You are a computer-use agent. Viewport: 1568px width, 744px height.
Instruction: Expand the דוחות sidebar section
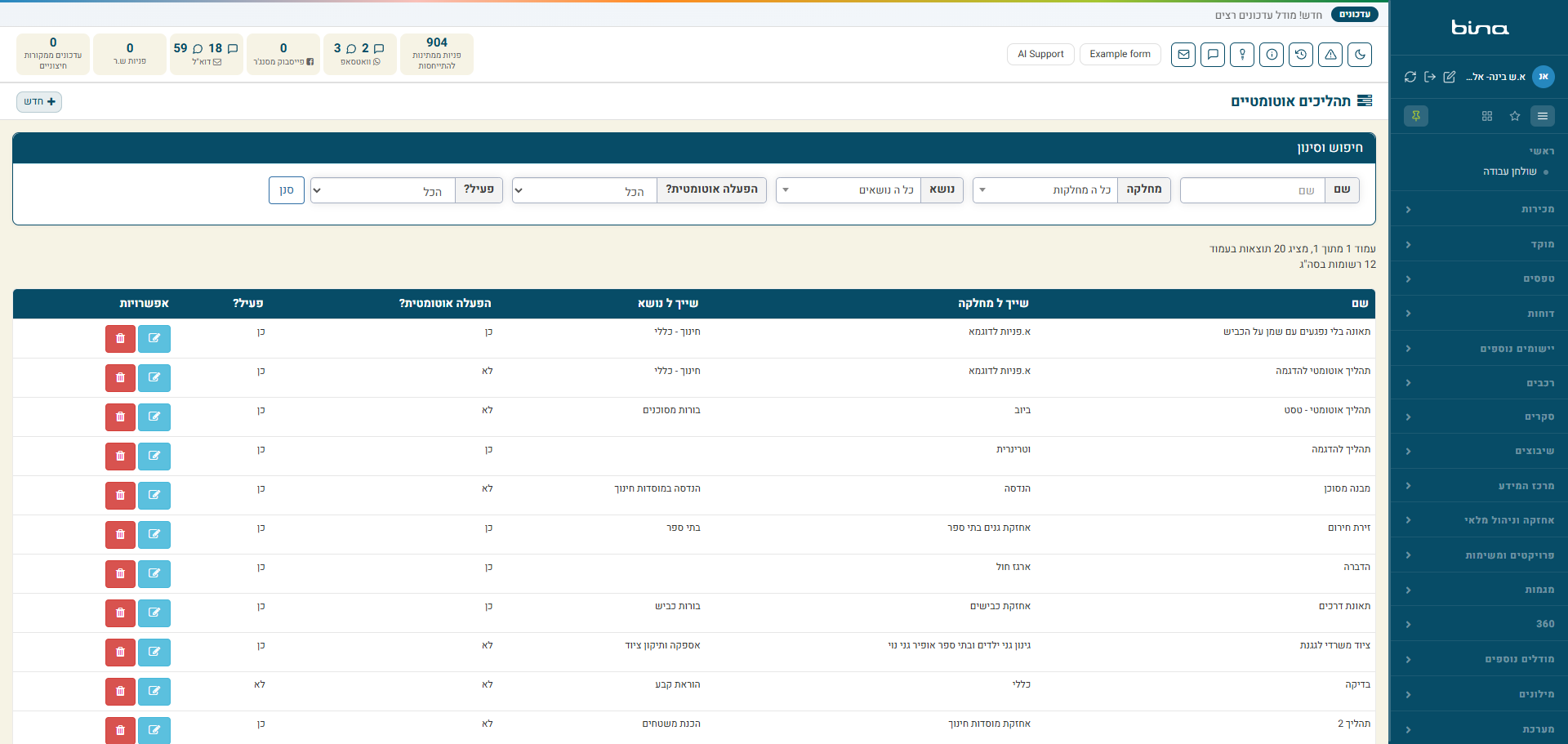point(1479,314)
